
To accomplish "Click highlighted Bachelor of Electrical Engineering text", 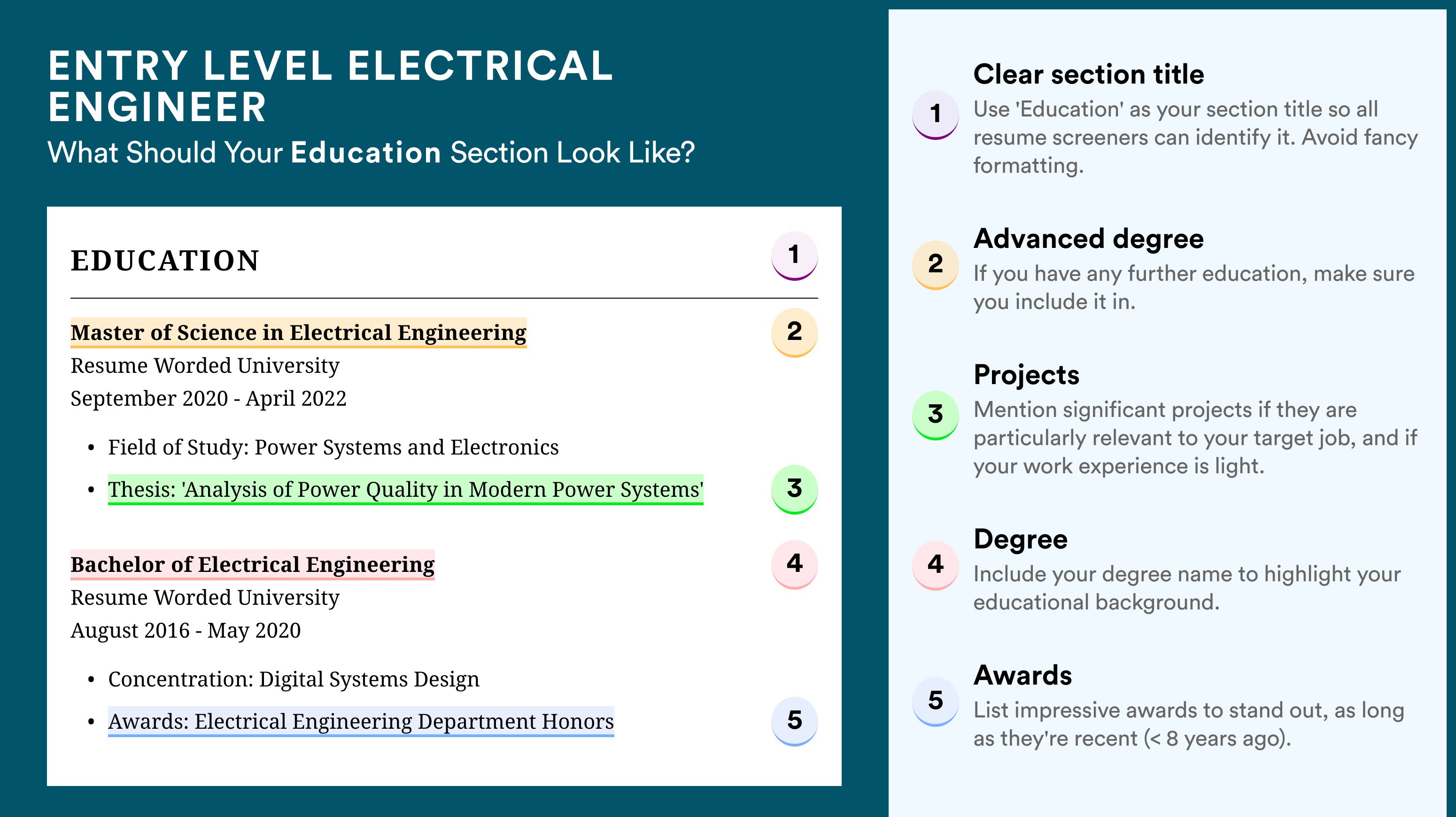I will (x=252, y=564).
